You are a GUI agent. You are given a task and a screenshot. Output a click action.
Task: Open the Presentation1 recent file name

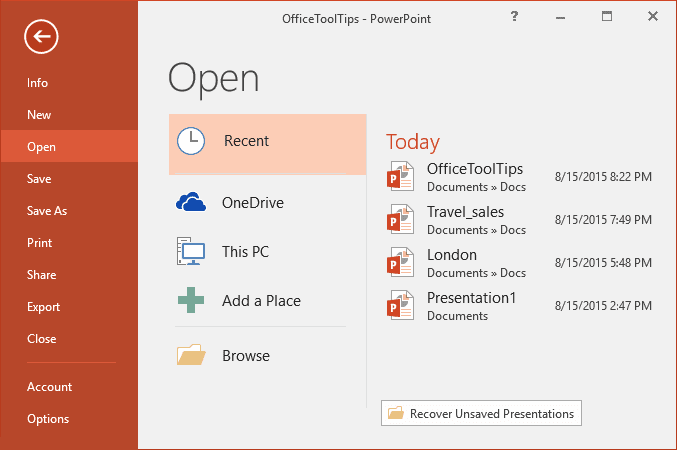[x=471, y=298]
